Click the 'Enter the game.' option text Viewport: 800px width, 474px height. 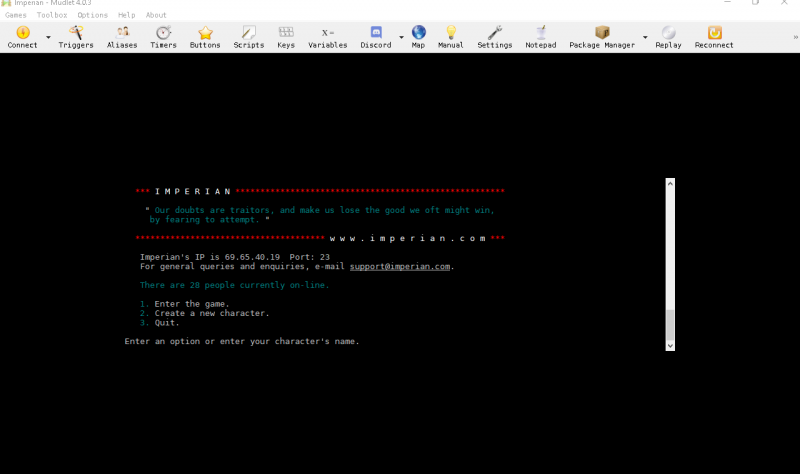(192, 304)
